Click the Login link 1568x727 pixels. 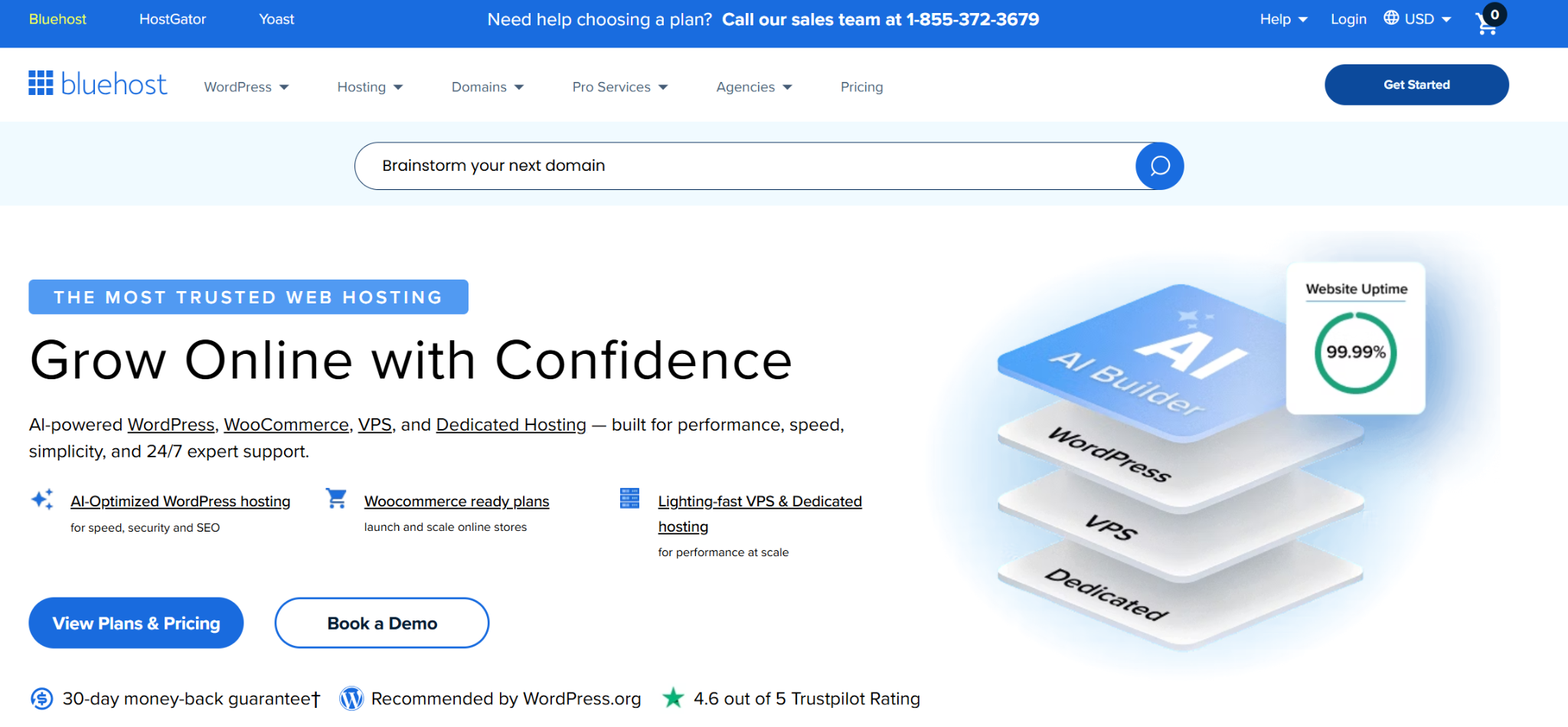pos(1348,19)
